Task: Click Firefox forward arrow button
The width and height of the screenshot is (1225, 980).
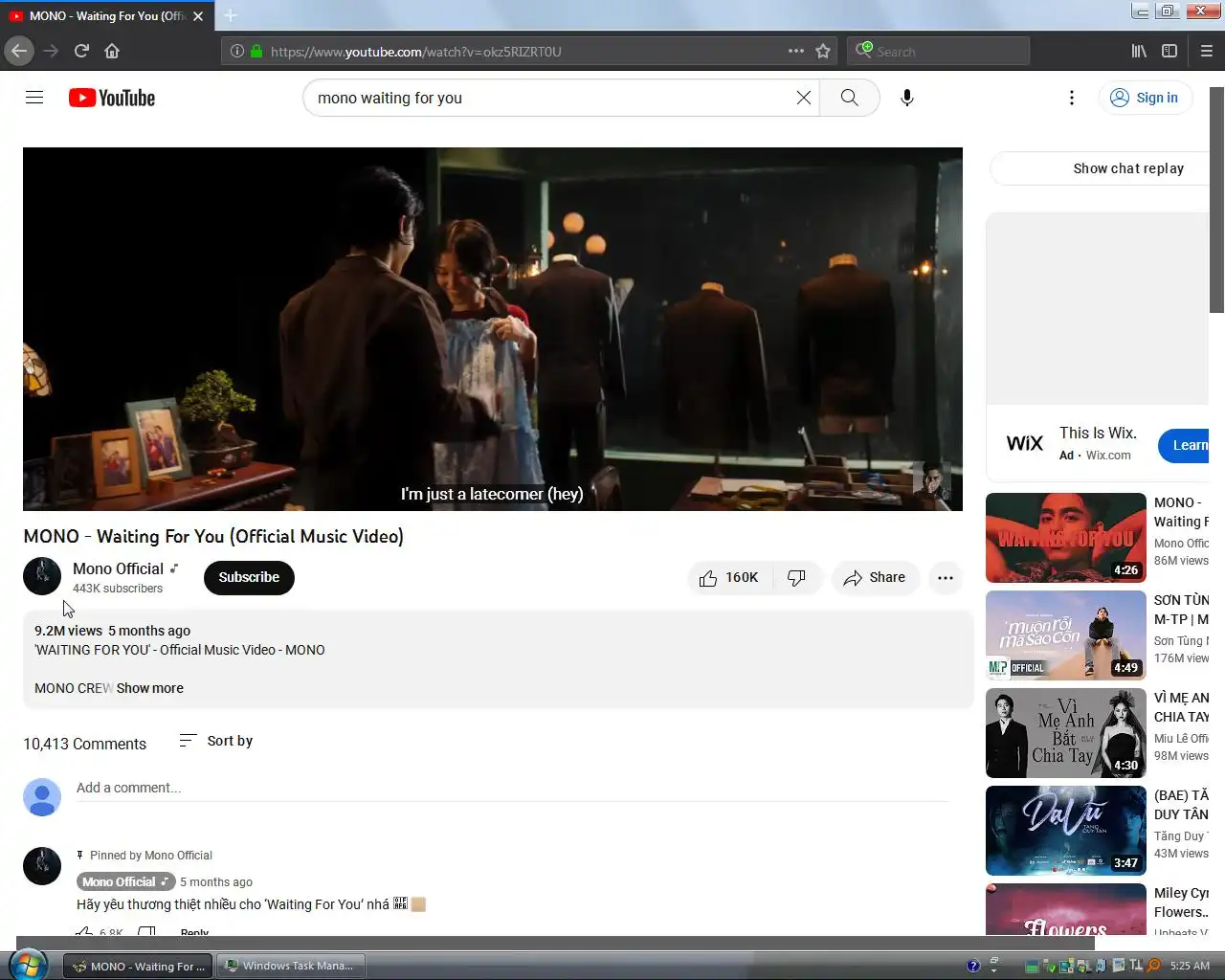Action: (x=51, y=51)
